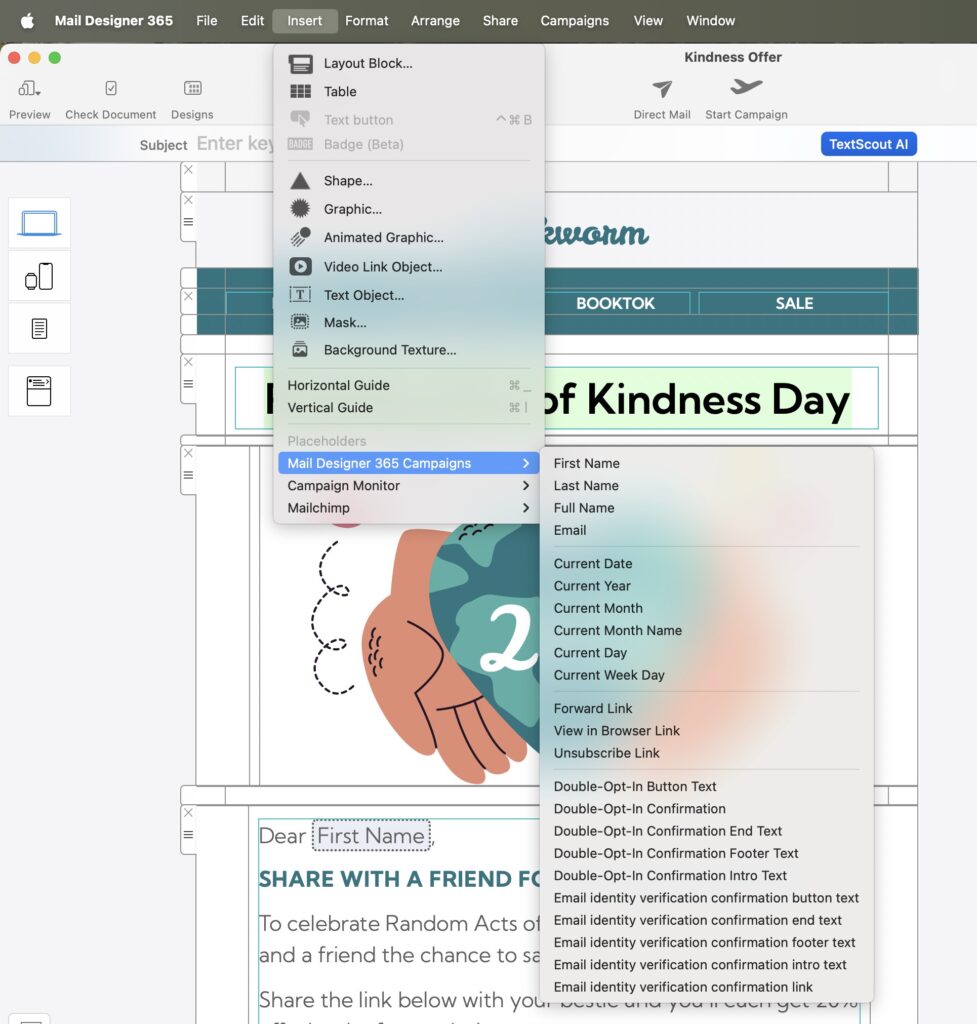
Task: Click the Shape triangle icon
Action: (x=300, y=181)
